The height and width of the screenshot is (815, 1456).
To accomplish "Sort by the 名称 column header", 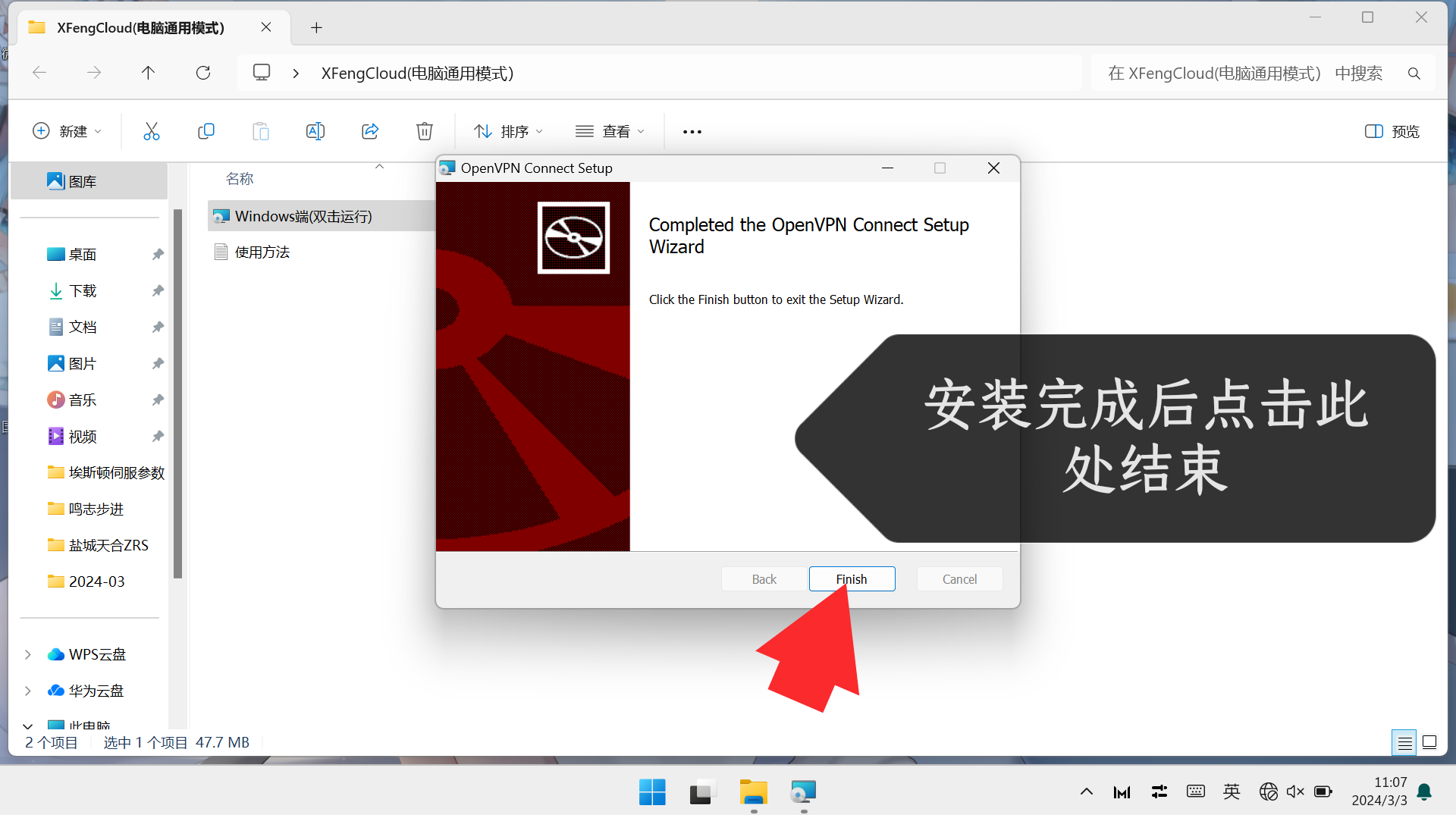I will 240,179.
